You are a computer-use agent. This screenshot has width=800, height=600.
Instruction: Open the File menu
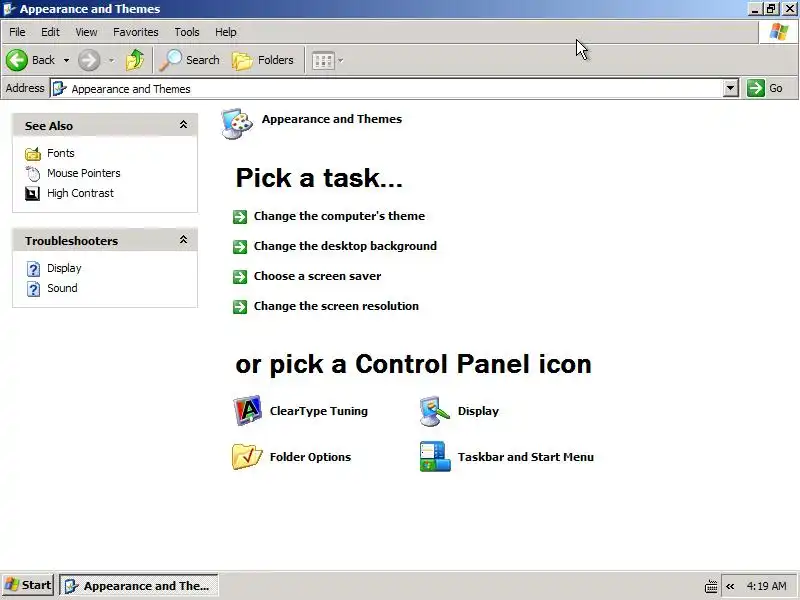coord(17,32)
